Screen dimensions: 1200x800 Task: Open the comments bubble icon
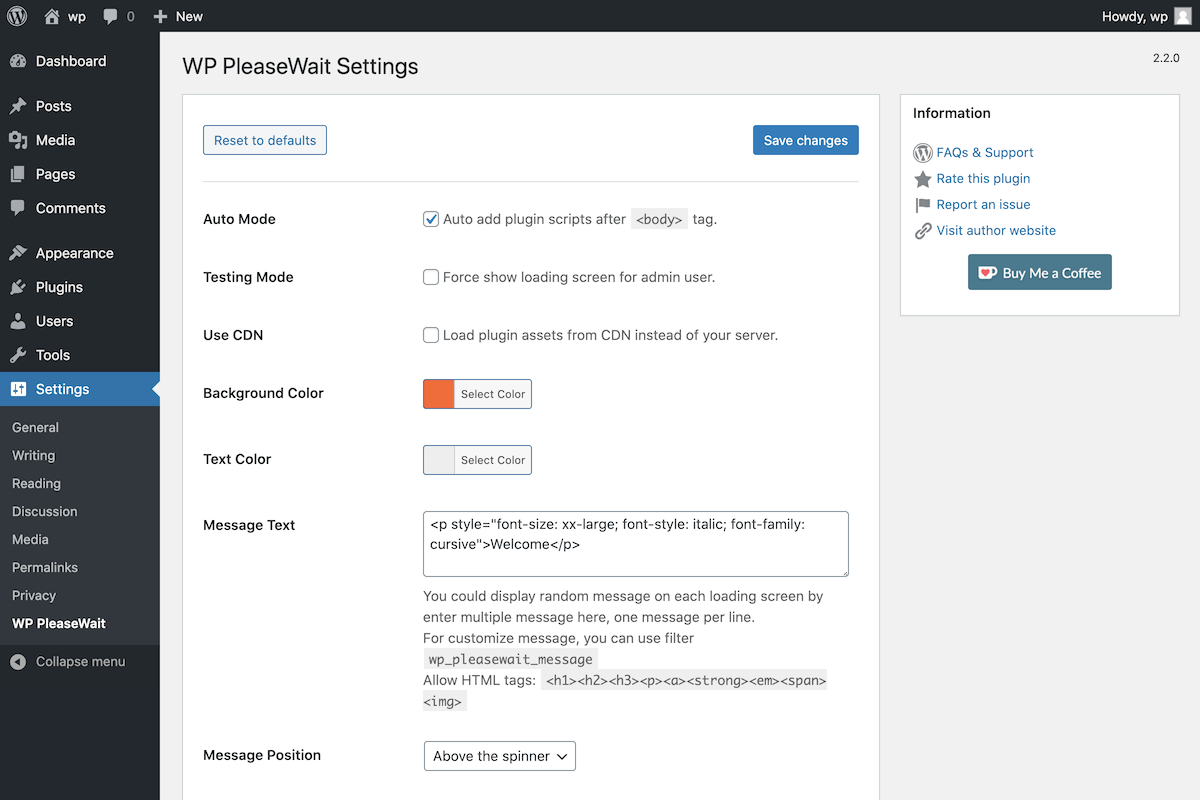pos(111,16)
